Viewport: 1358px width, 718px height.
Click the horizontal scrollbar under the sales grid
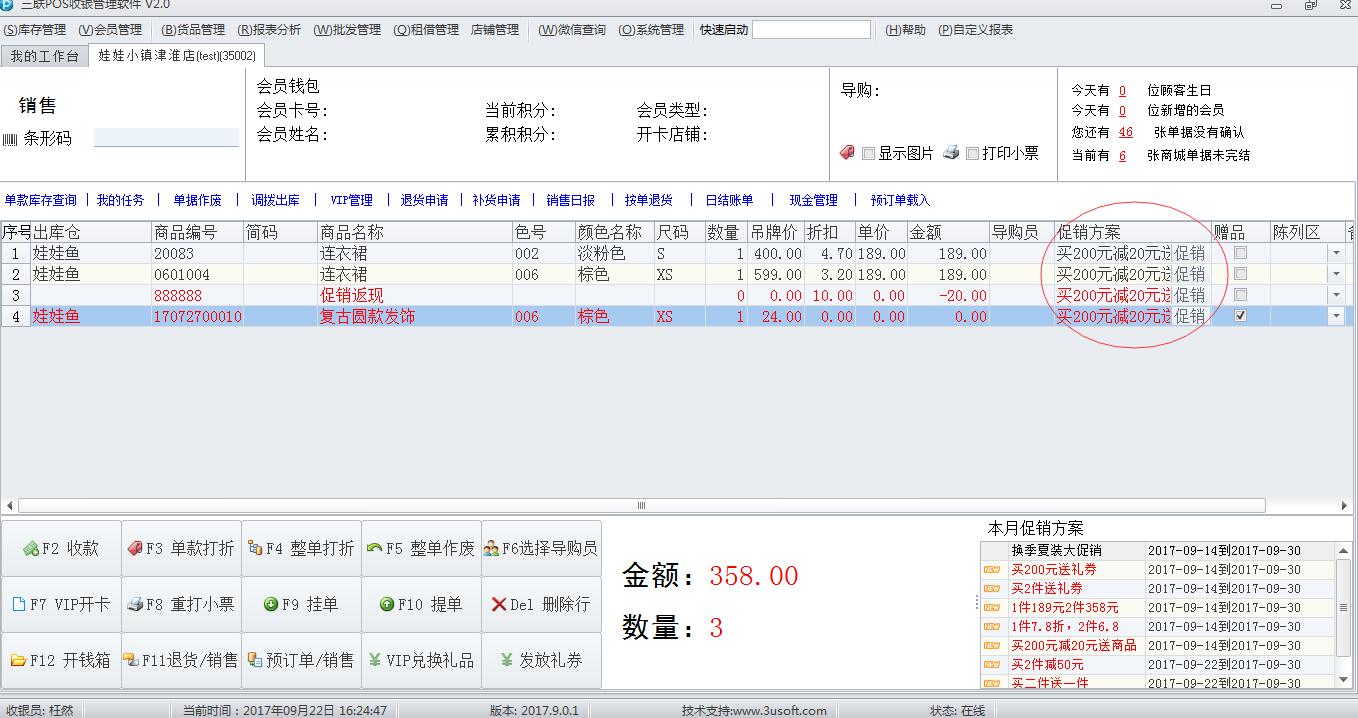pyautogui.click(x=640, y=506)
